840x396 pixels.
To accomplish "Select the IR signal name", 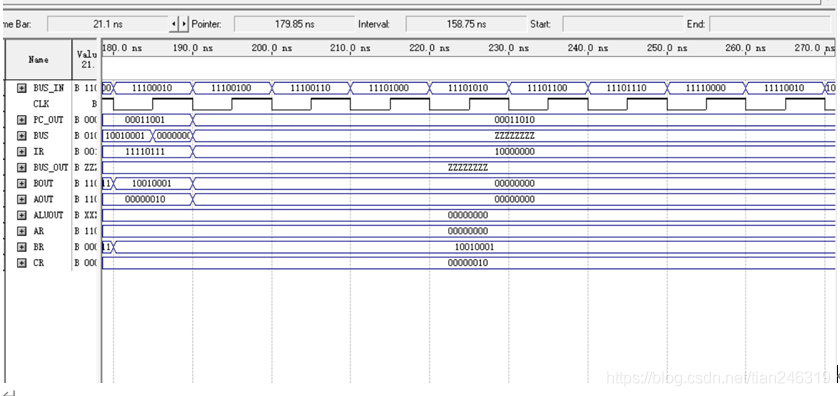I will (38, 152).
